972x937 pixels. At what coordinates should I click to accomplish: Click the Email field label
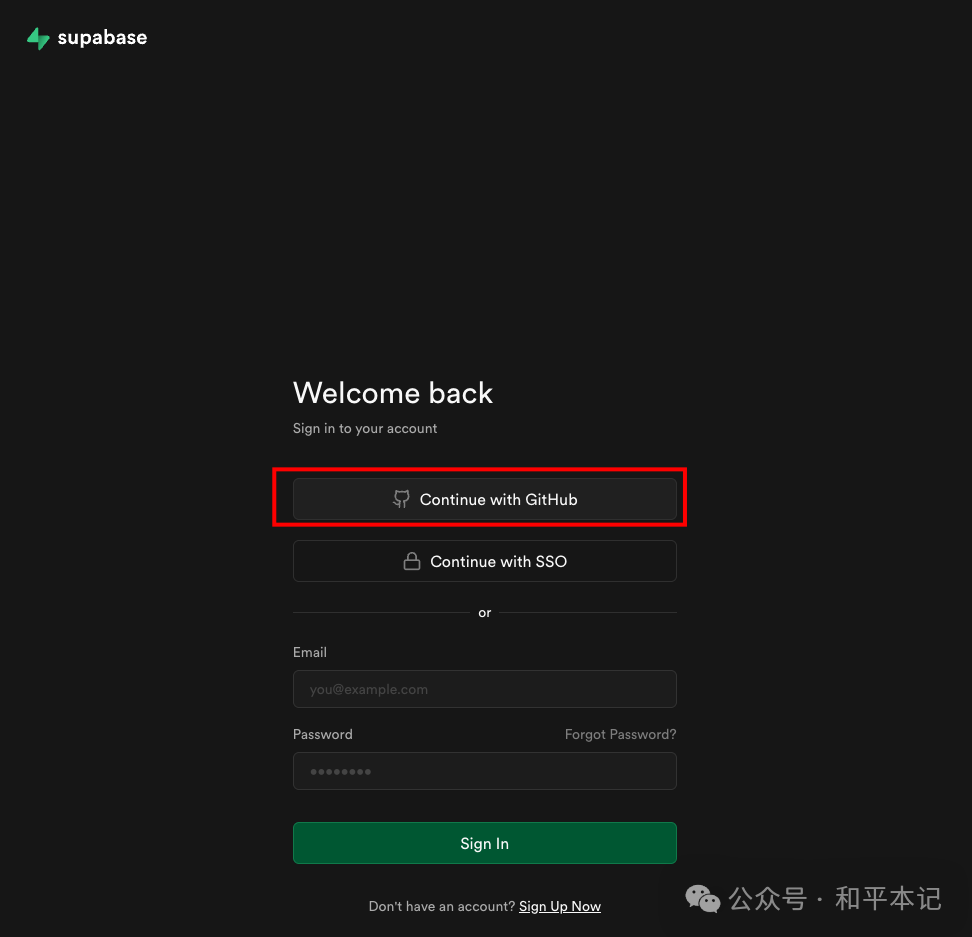(x=309, y=652)
